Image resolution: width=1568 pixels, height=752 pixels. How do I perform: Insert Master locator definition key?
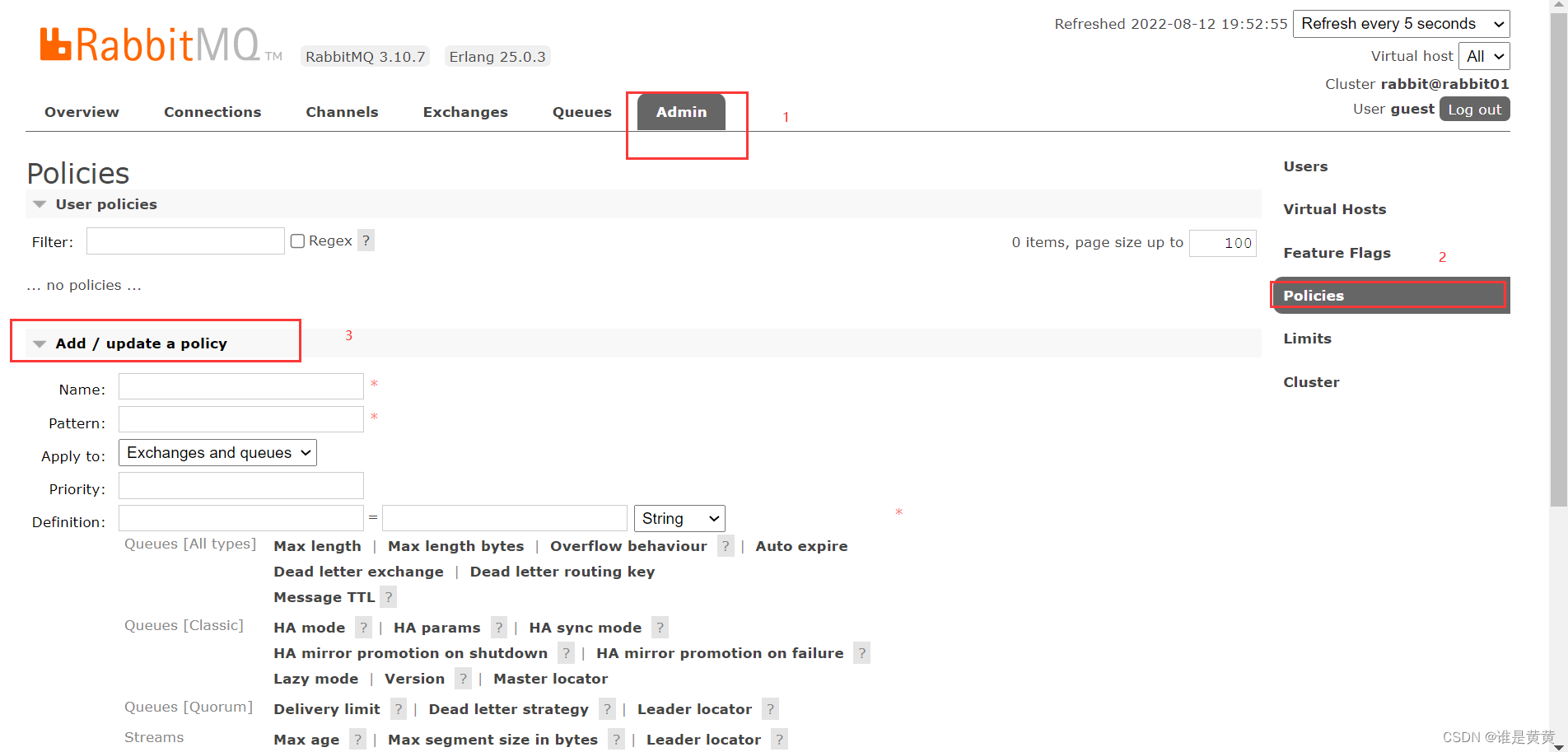550,679
